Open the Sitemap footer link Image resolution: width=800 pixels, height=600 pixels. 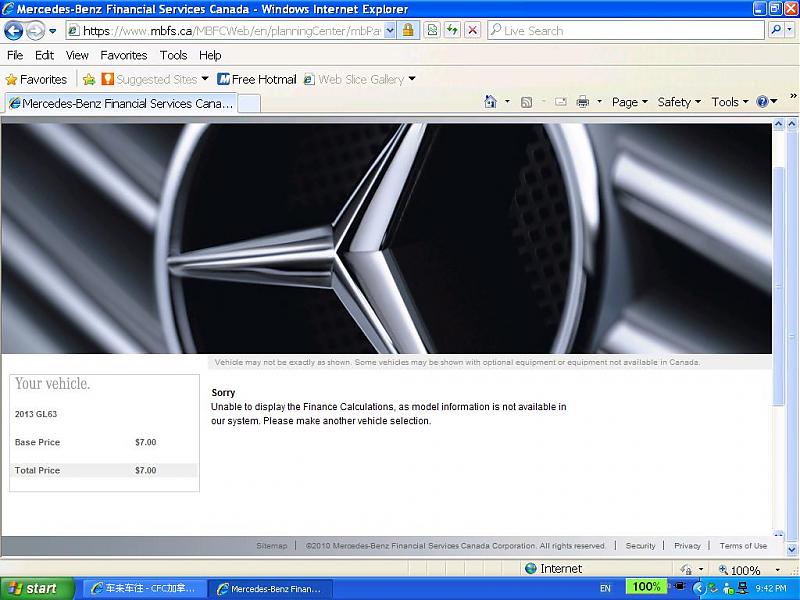[x=271, y=545]
